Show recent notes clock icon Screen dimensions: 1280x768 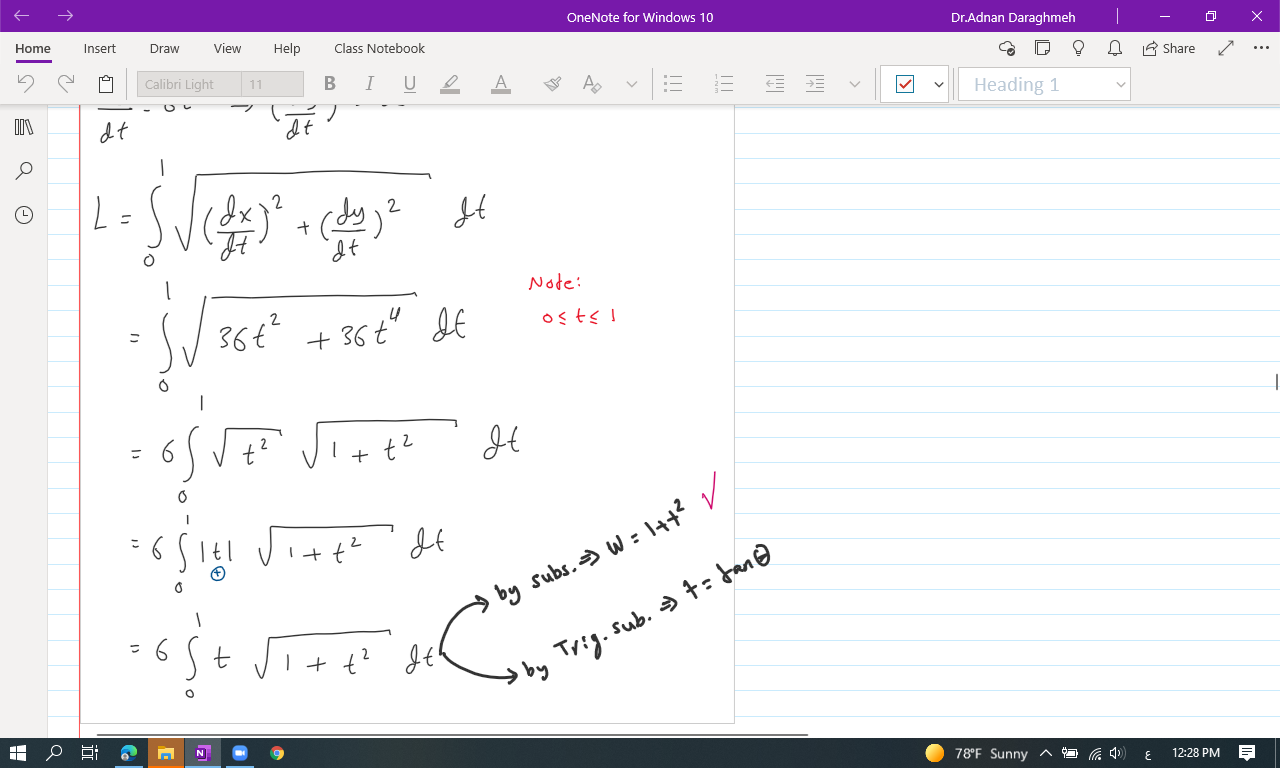pyautogui.click(x=24, y=215)
